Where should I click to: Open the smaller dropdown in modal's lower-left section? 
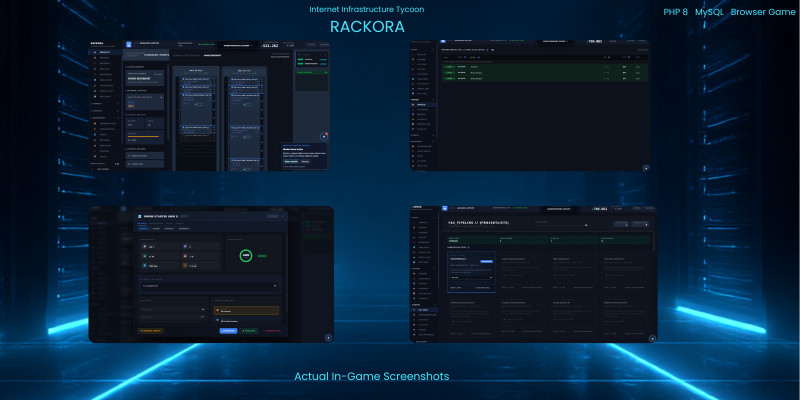tap(171, 310)
